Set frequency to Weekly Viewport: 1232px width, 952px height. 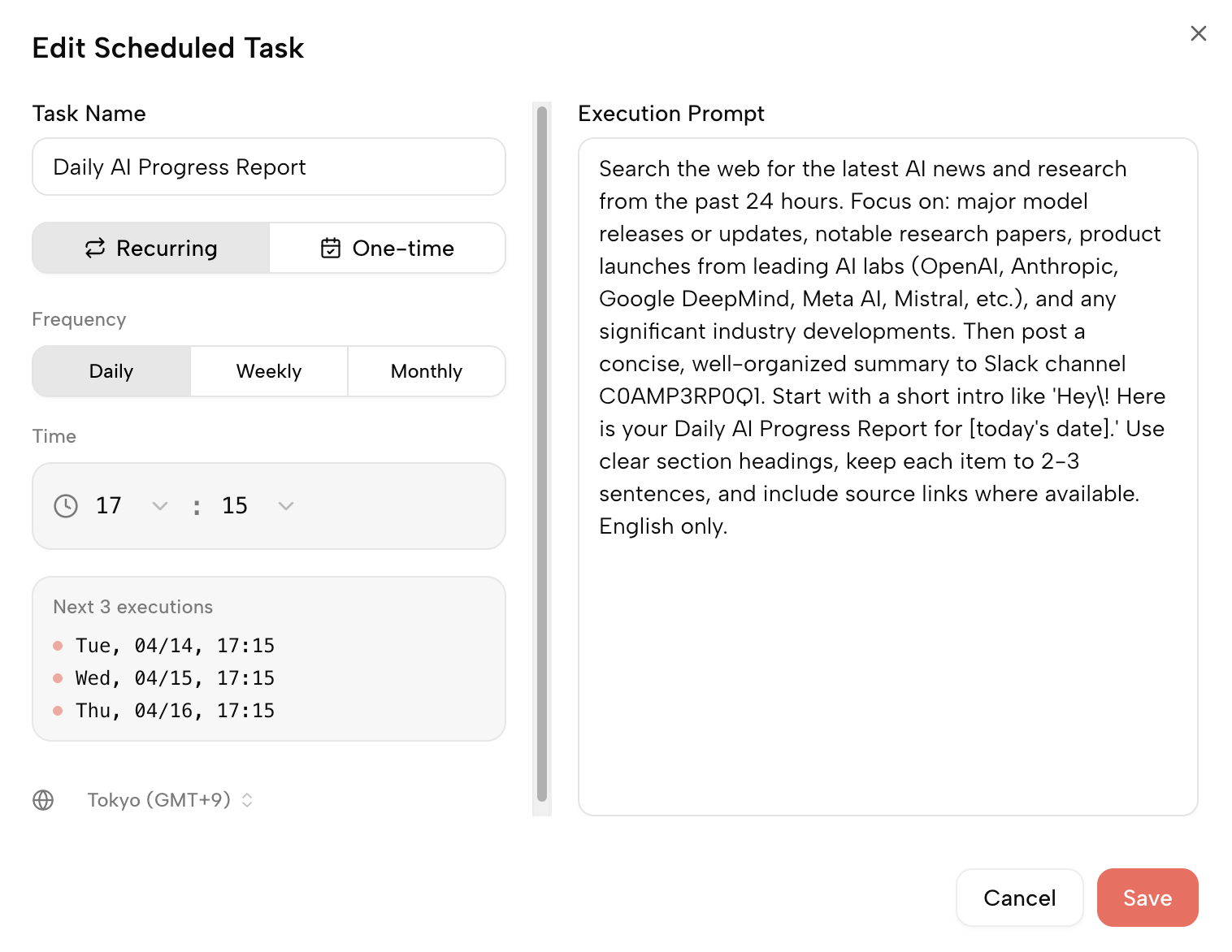(269, 371)
